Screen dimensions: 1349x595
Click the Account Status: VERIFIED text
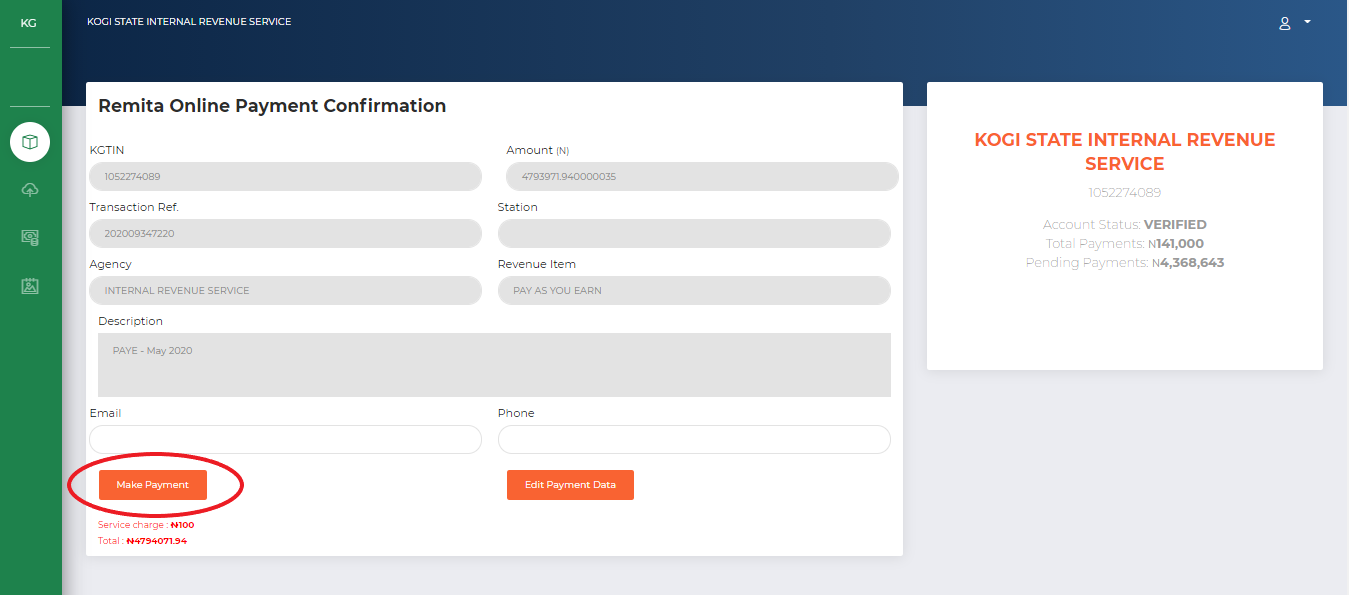(1125, 225)
